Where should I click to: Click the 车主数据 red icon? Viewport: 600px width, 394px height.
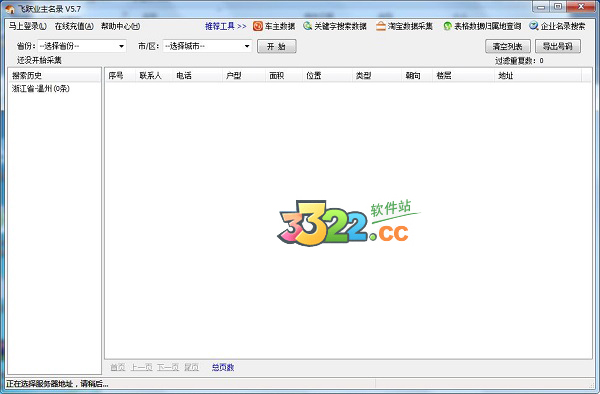tap(258, 26)
